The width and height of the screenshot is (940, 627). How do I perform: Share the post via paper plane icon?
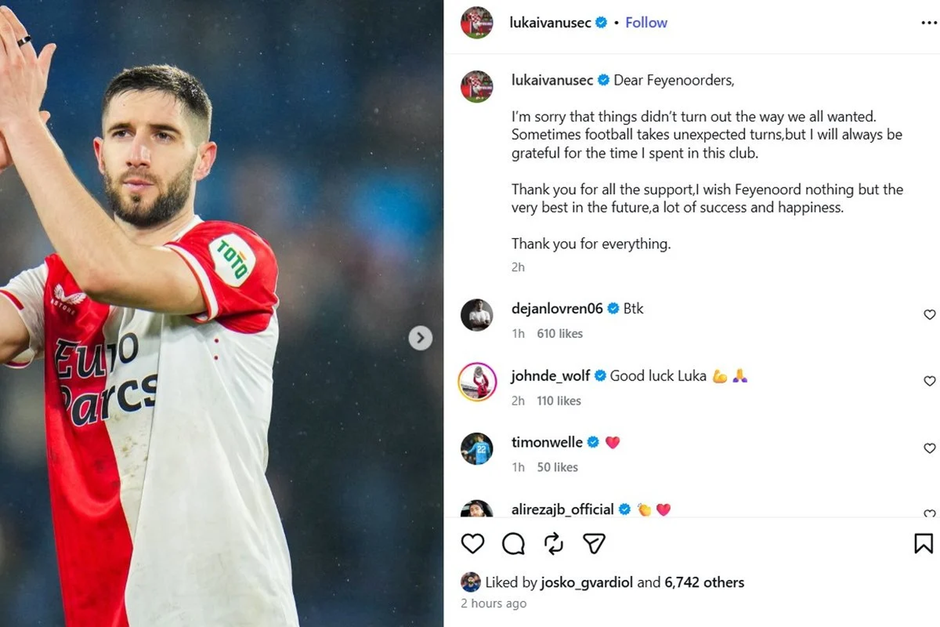tap(594, 543)
